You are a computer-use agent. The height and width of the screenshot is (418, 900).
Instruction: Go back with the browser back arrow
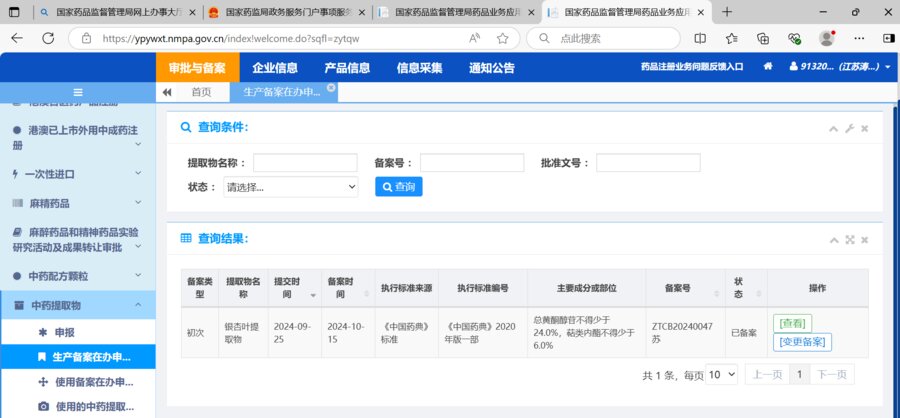tap(17, 38)
